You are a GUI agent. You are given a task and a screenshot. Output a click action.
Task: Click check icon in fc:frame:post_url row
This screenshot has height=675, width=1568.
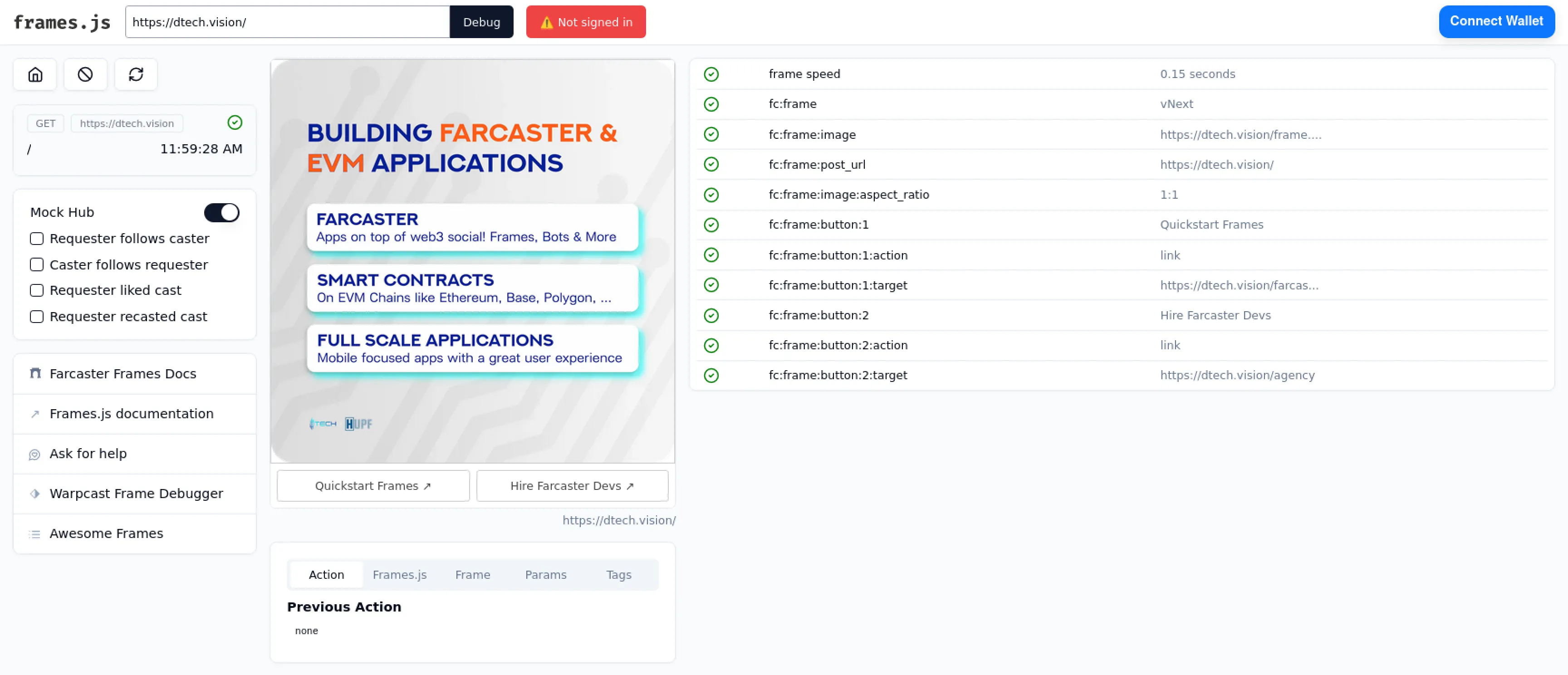click(x=711, y=164)
